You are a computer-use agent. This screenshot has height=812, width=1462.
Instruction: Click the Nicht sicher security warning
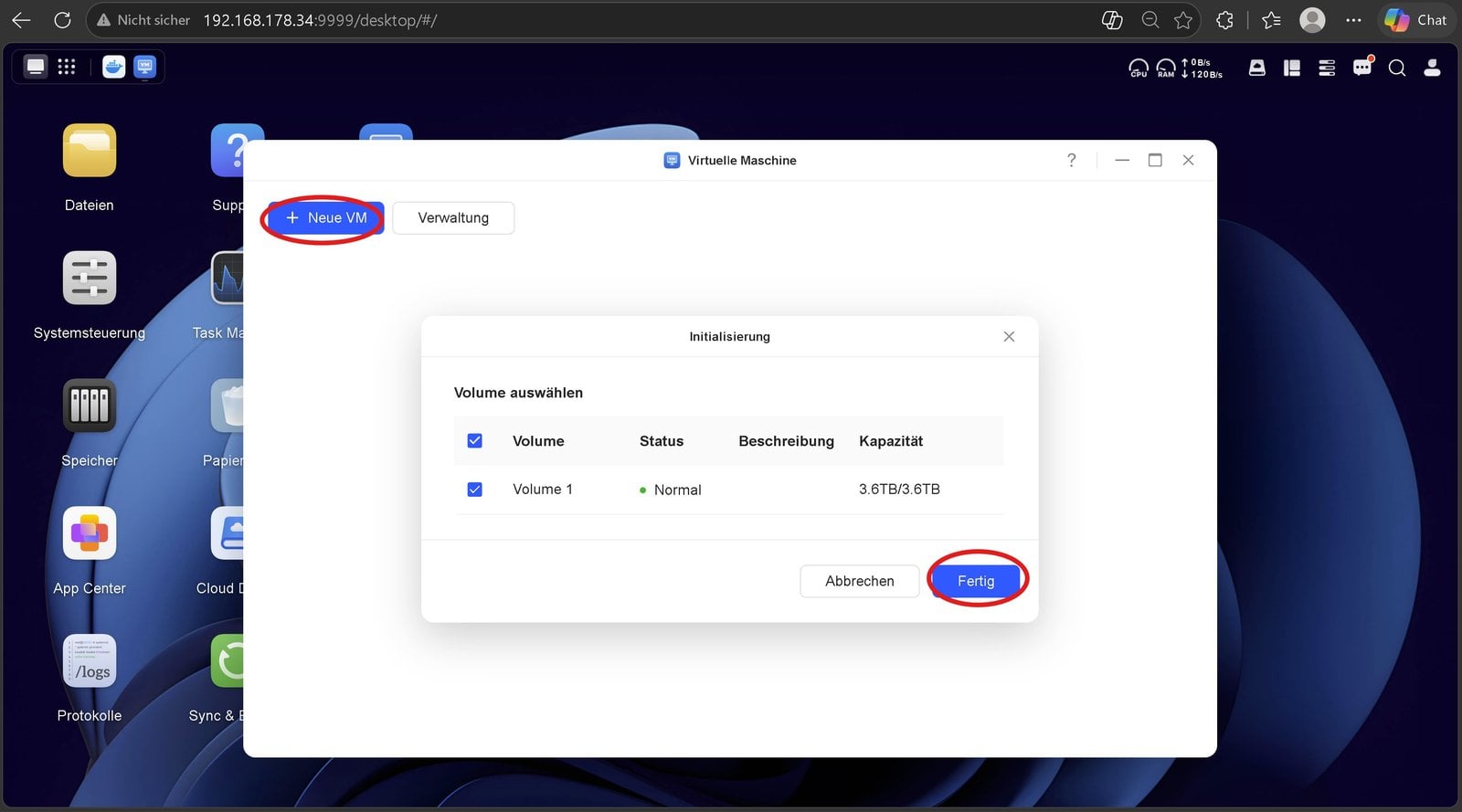click(x=143, y=19)
